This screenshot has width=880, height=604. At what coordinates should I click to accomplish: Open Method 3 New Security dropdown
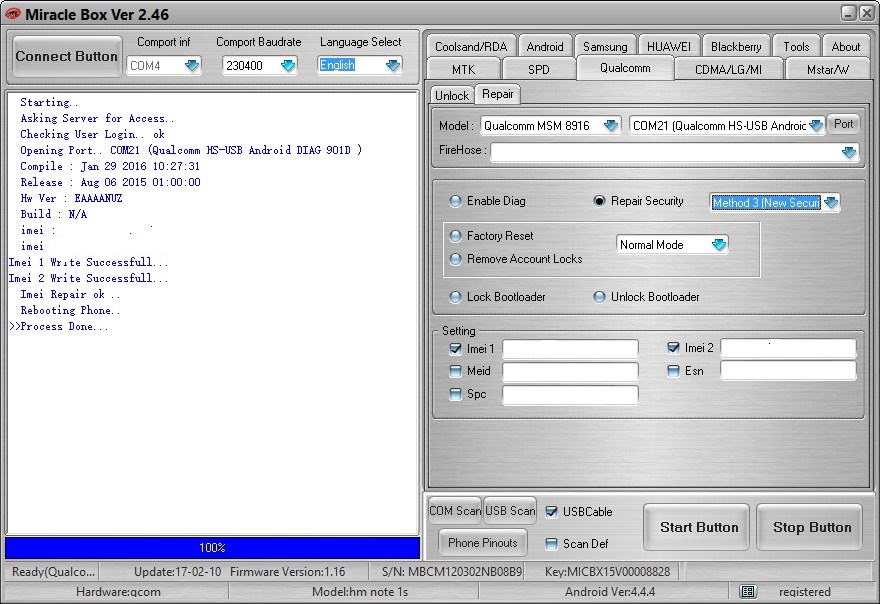831,202
